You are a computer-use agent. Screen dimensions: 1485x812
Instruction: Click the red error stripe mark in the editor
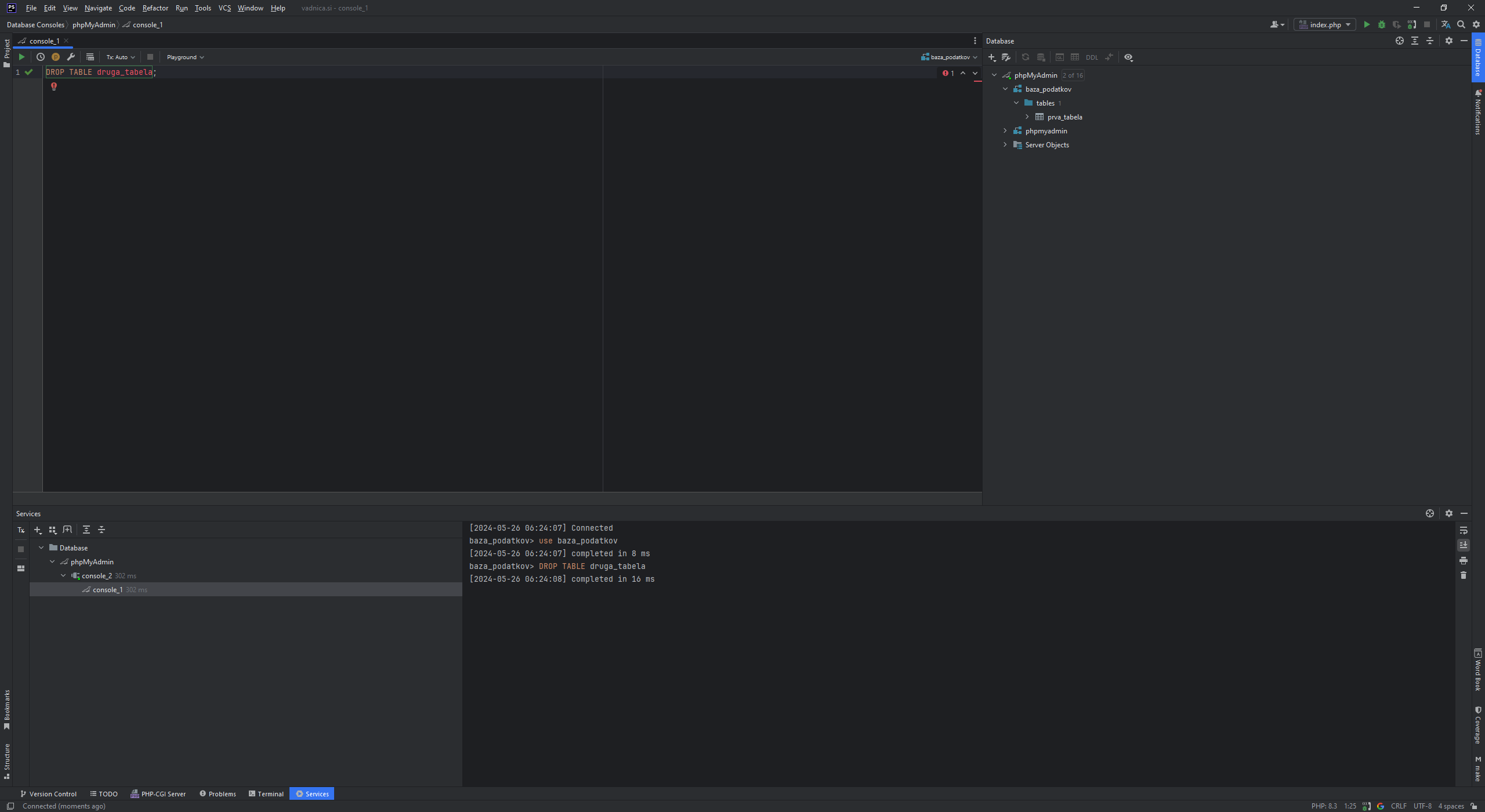click(978, 81)
